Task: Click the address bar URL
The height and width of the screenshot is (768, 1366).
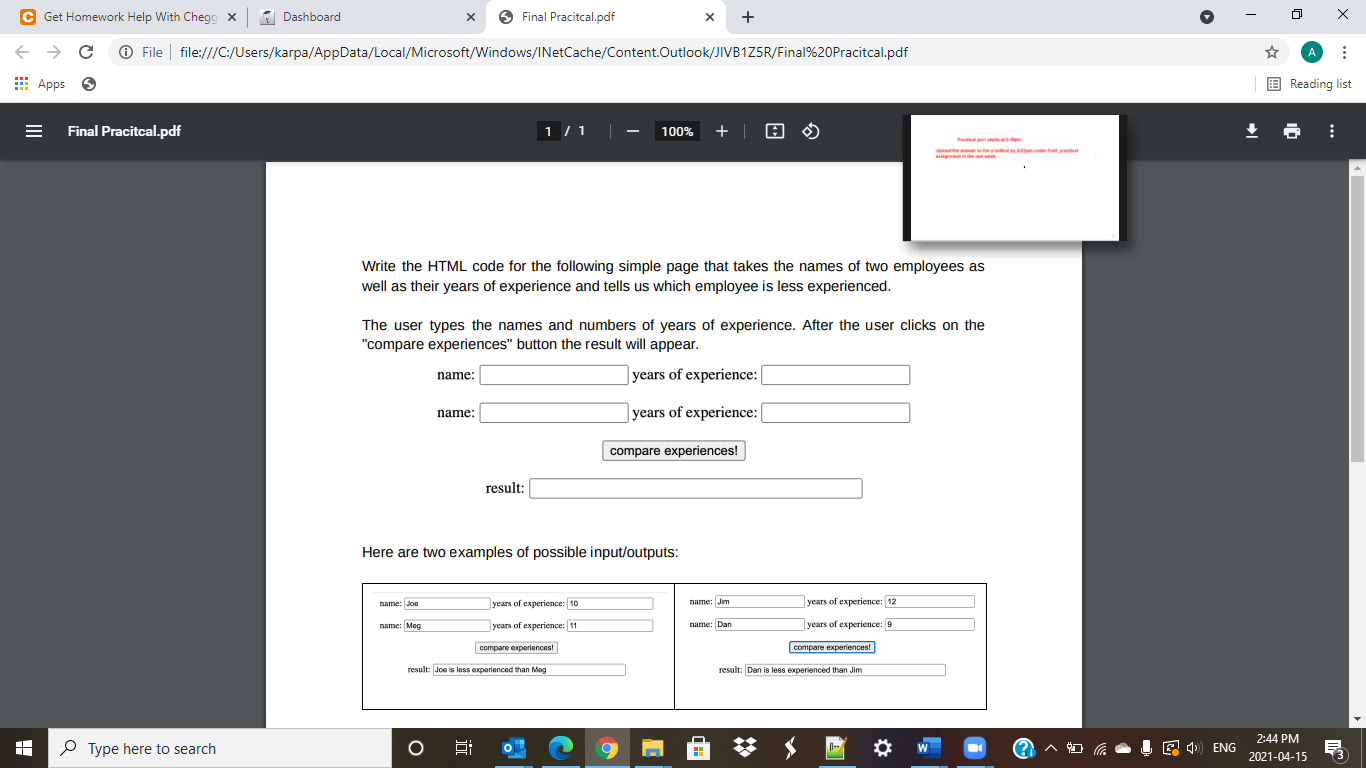Action: [x=543, y=52]
